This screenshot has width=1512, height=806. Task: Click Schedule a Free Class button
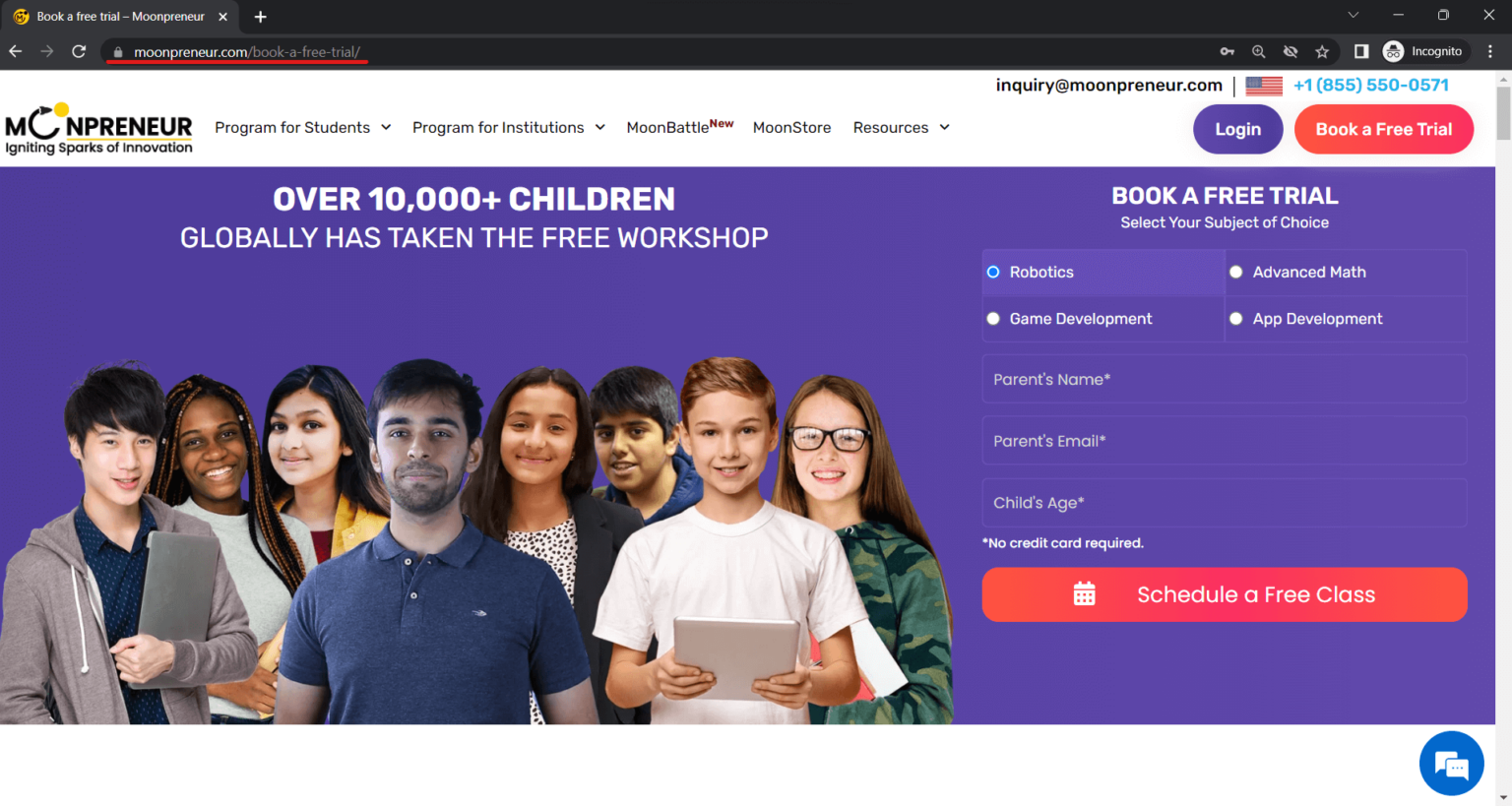pos(1225,594)
